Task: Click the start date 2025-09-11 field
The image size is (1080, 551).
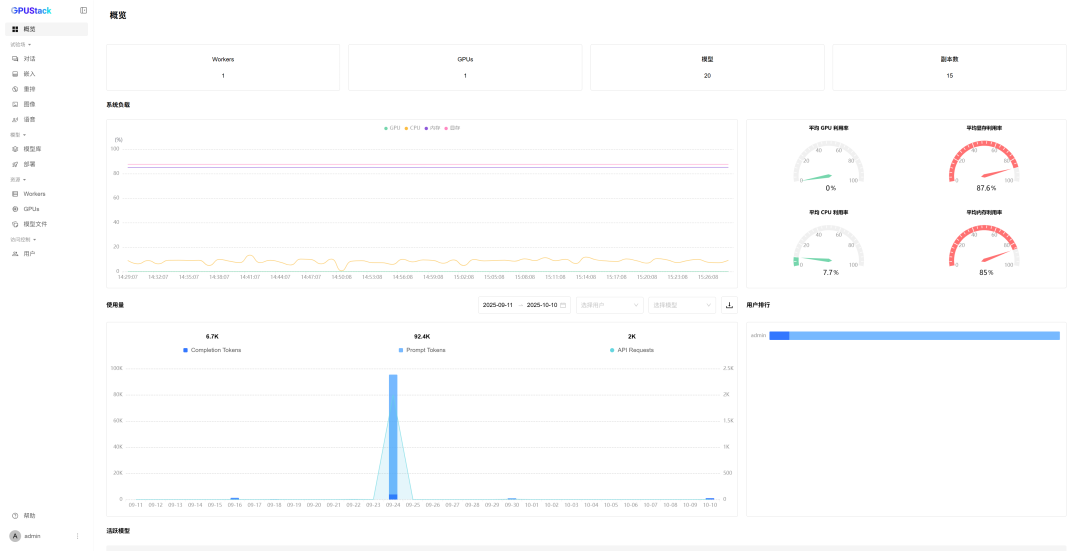Action: pos(498,305)
